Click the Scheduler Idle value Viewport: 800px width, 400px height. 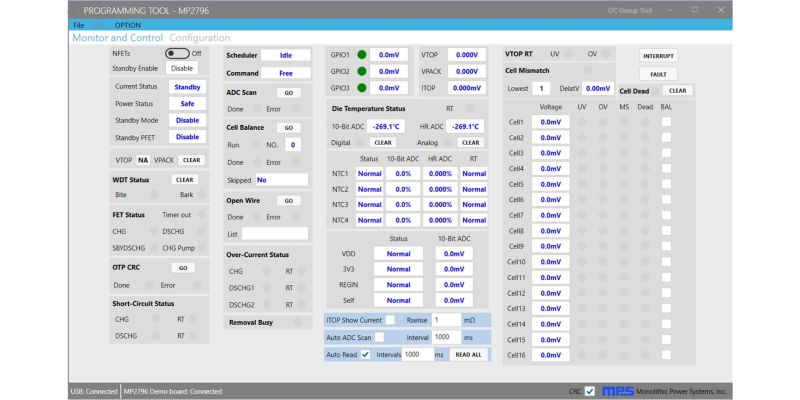coord(286,55)
